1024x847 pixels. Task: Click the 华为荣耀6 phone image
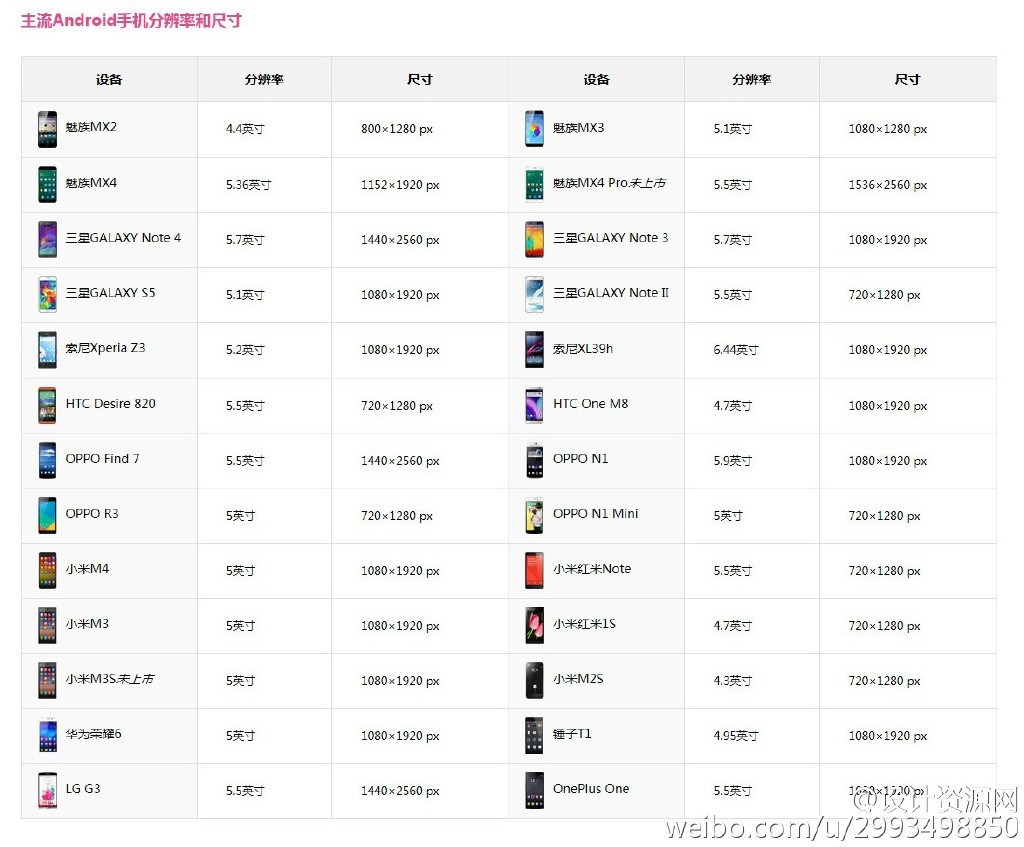tap(47, 735)
